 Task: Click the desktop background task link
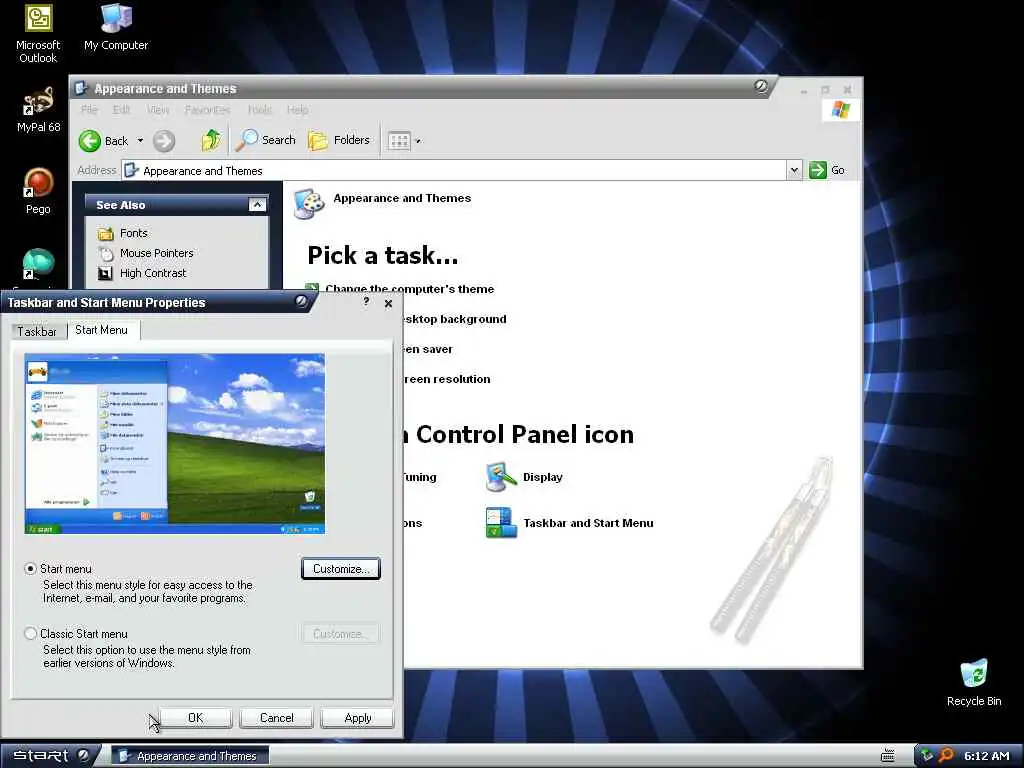[x=453, y=319]
